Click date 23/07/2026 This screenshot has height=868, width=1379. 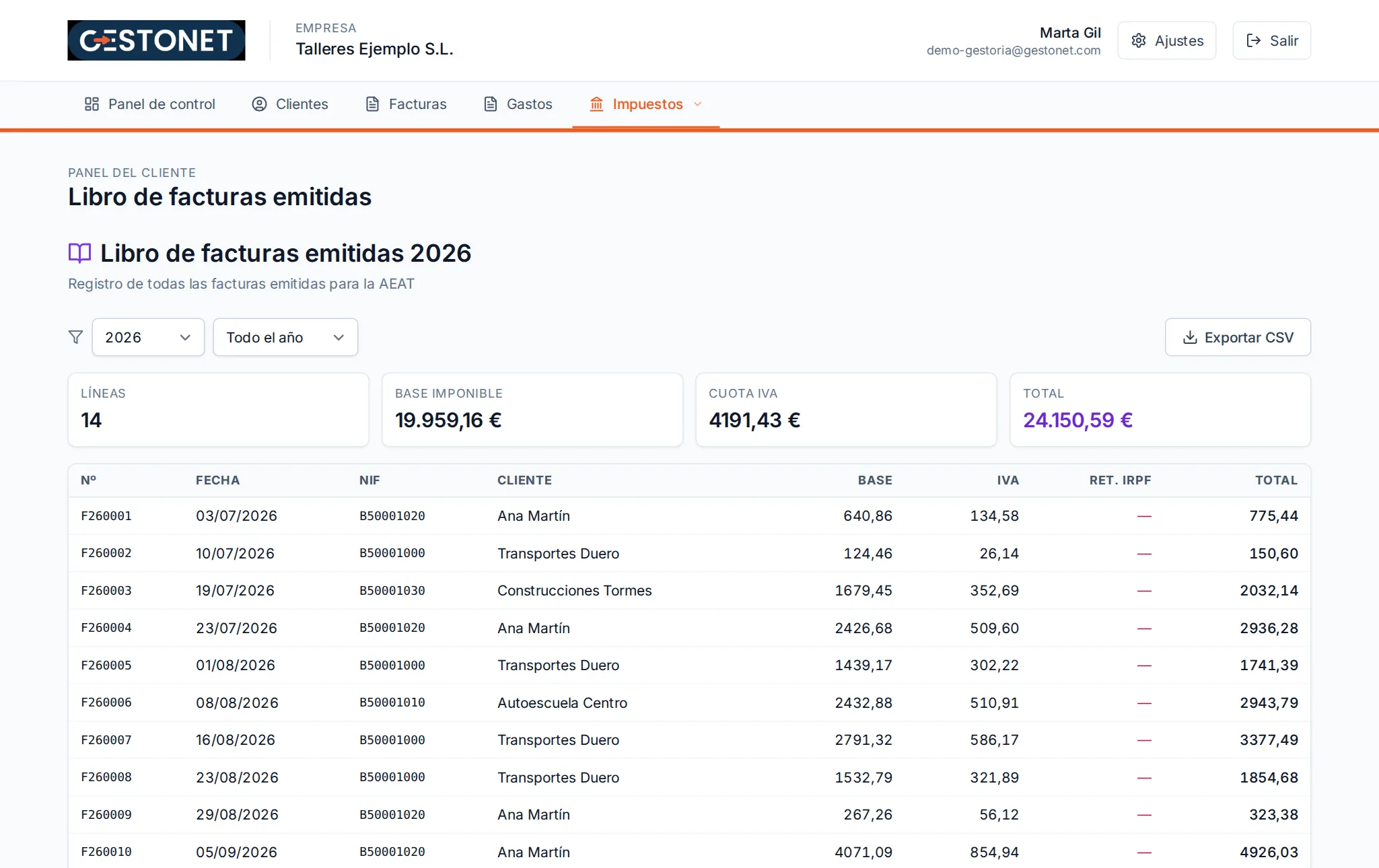coord(236,628)
